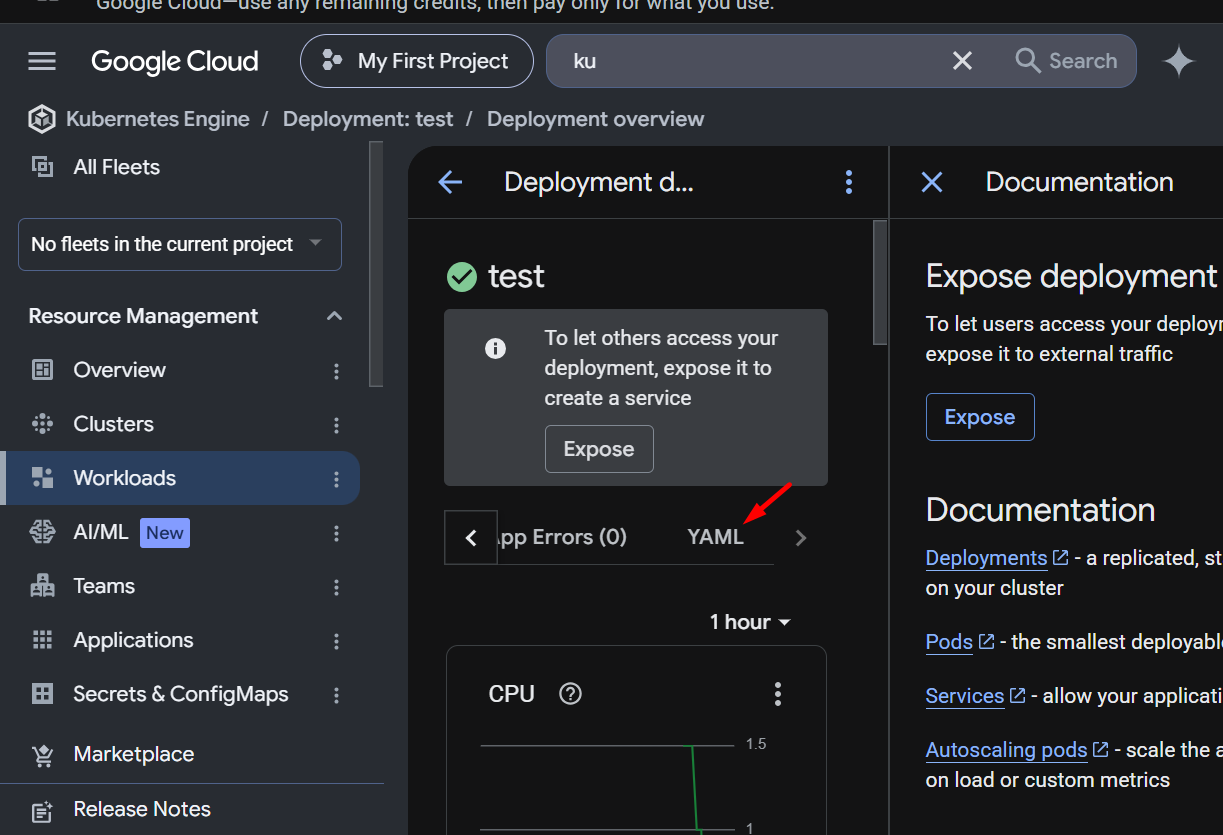Click the All Fleets icon
Image resolution: width=1223 pixels, height=835 pixels.
42,167
